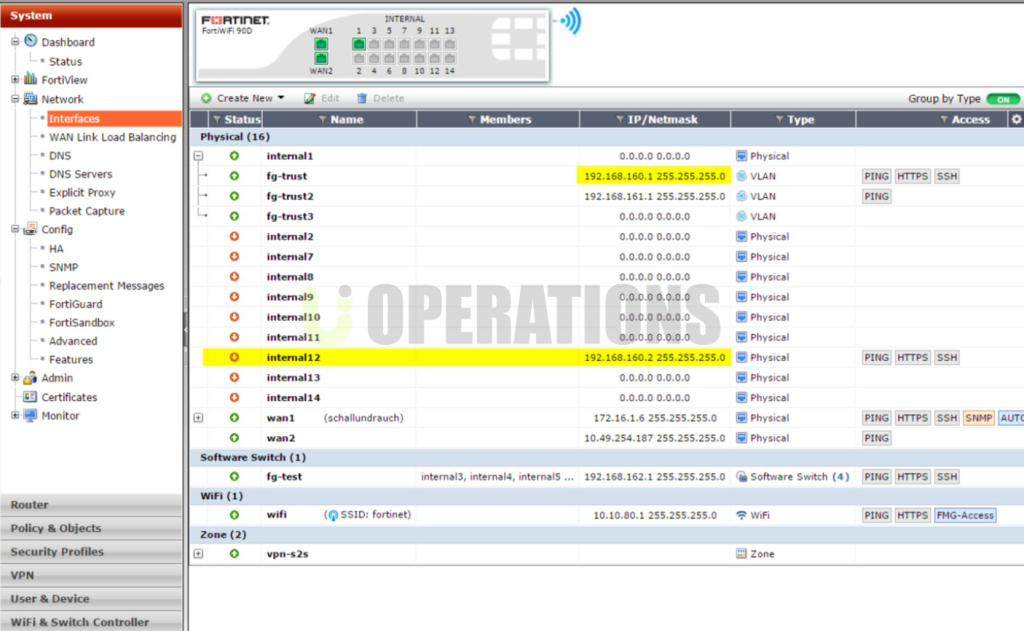Click fg-trust VLAN type icon

[x=741, y=176]
